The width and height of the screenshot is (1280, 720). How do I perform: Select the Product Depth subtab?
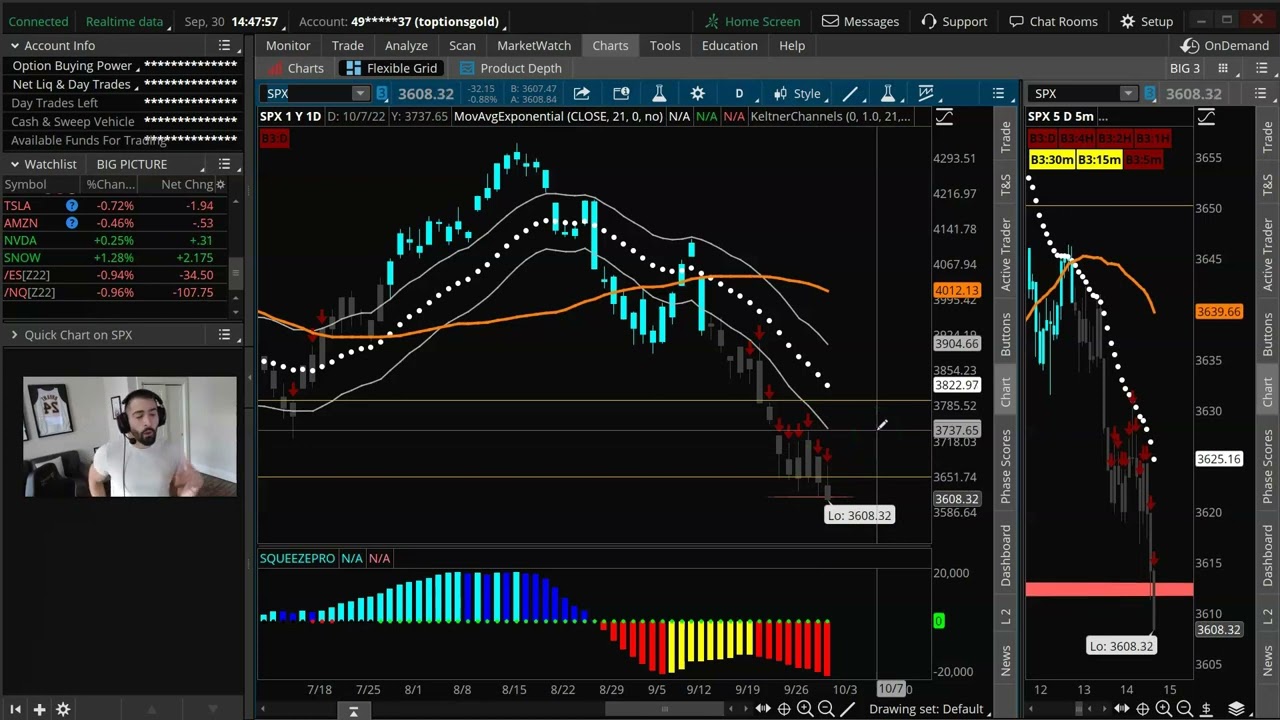510,68
